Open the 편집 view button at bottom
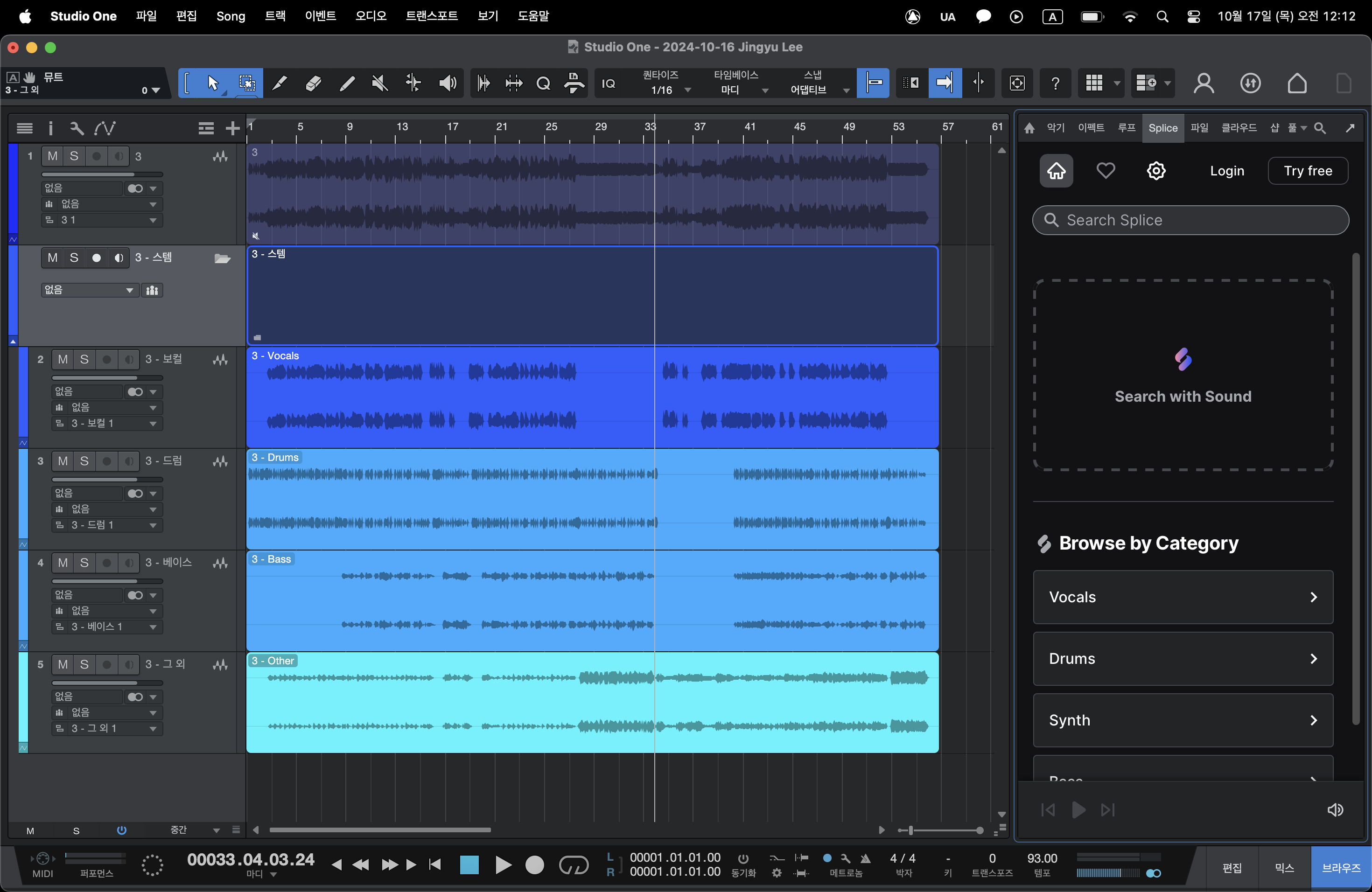Screen dimensions: 1372x892 (x=1232, y=868)
